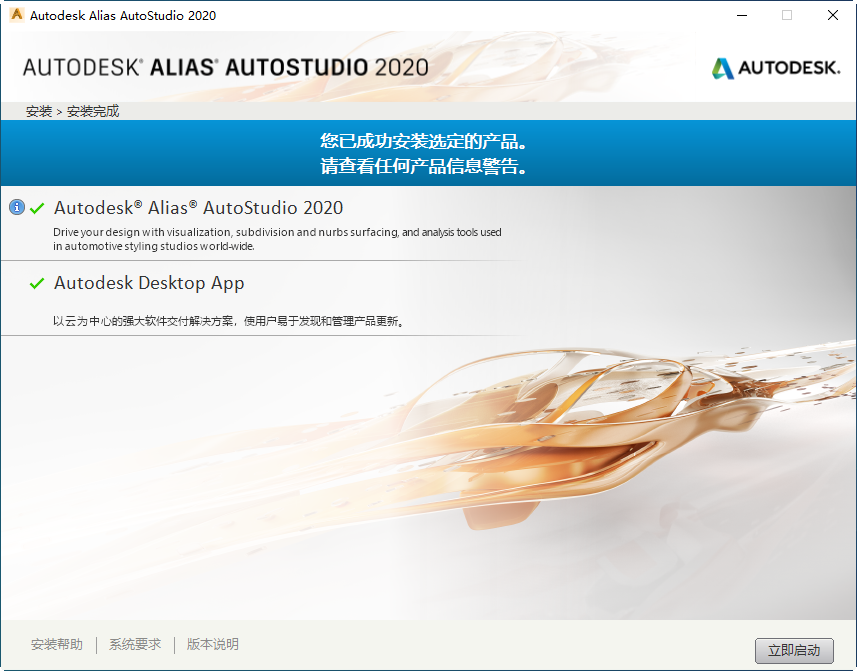Click the green checkmark next to Autodesk Desktop App

[x=37, y=283]
